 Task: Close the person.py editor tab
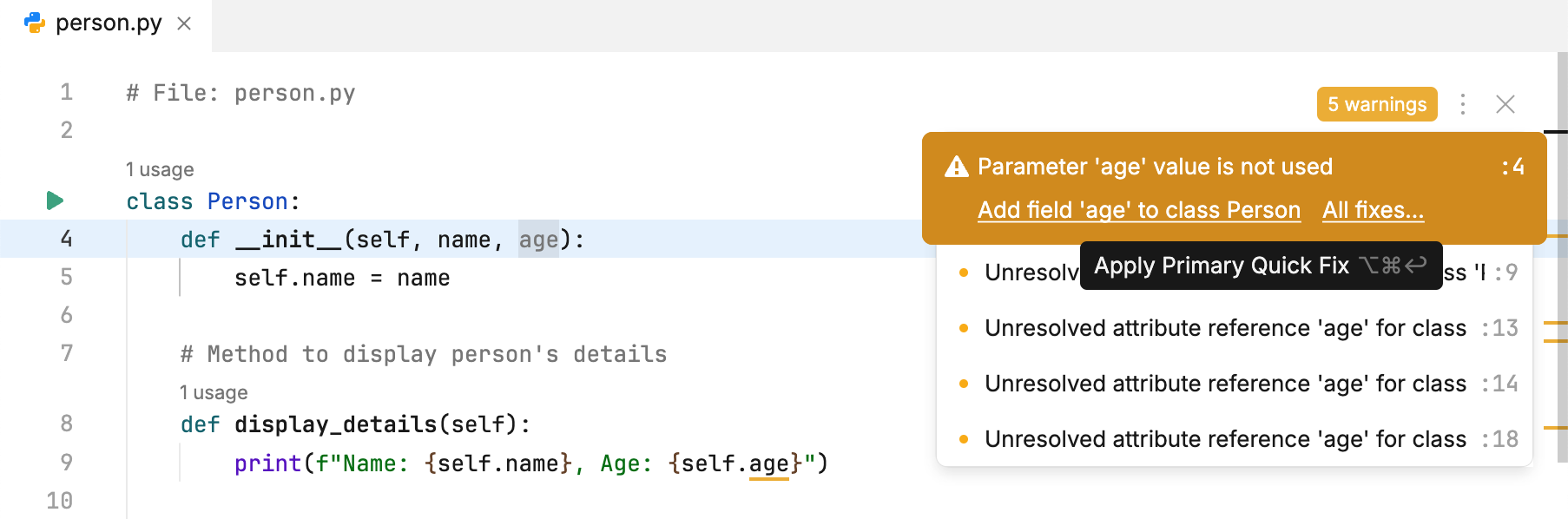(x=184, y=23)
